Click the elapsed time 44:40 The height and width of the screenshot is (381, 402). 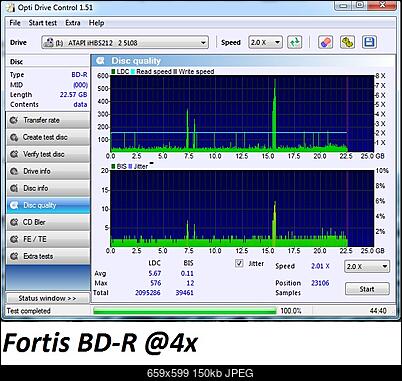(378, 311)
